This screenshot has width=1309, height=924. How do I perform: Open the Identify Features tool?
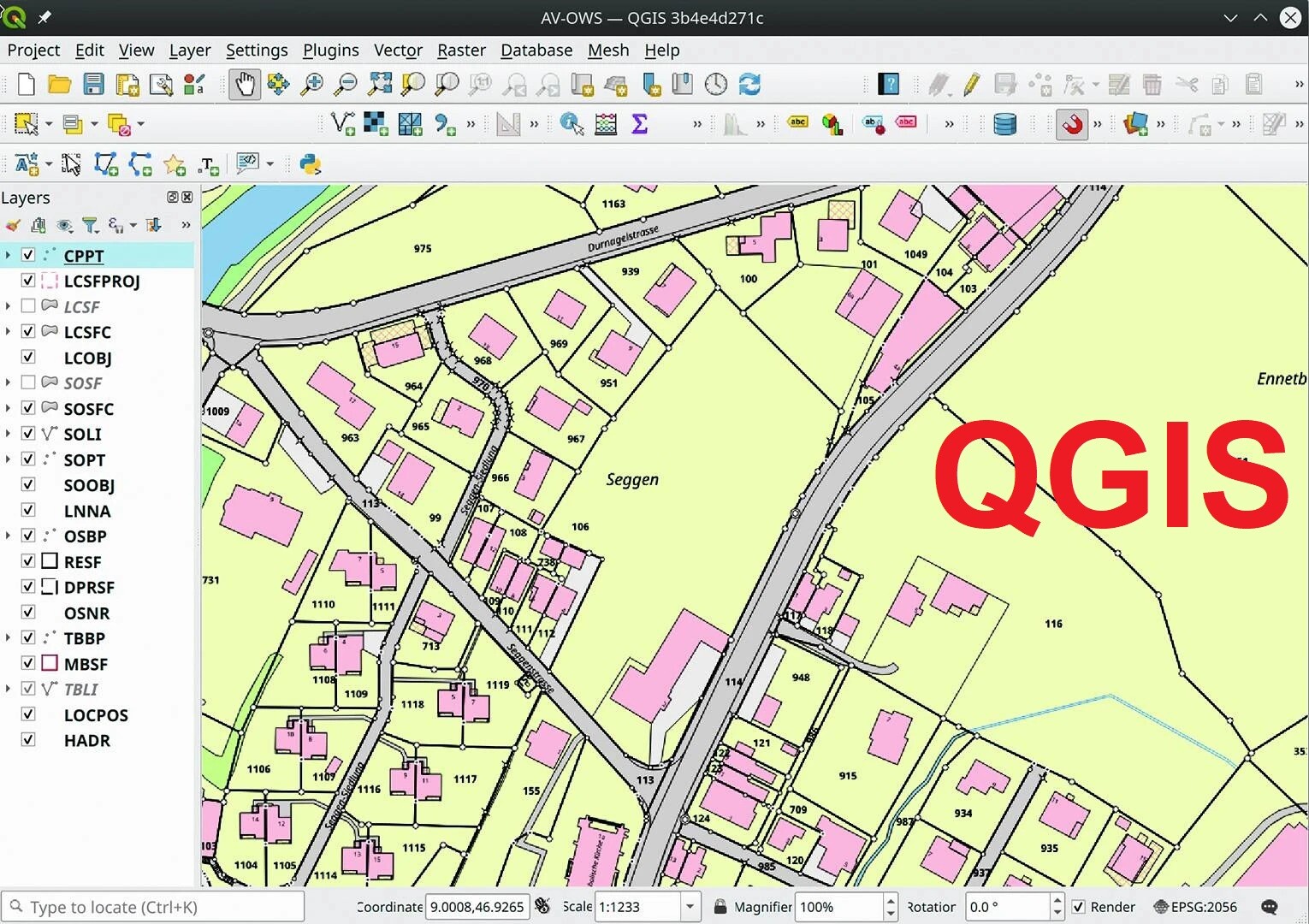pyautogui.click(x=572, y=124)
